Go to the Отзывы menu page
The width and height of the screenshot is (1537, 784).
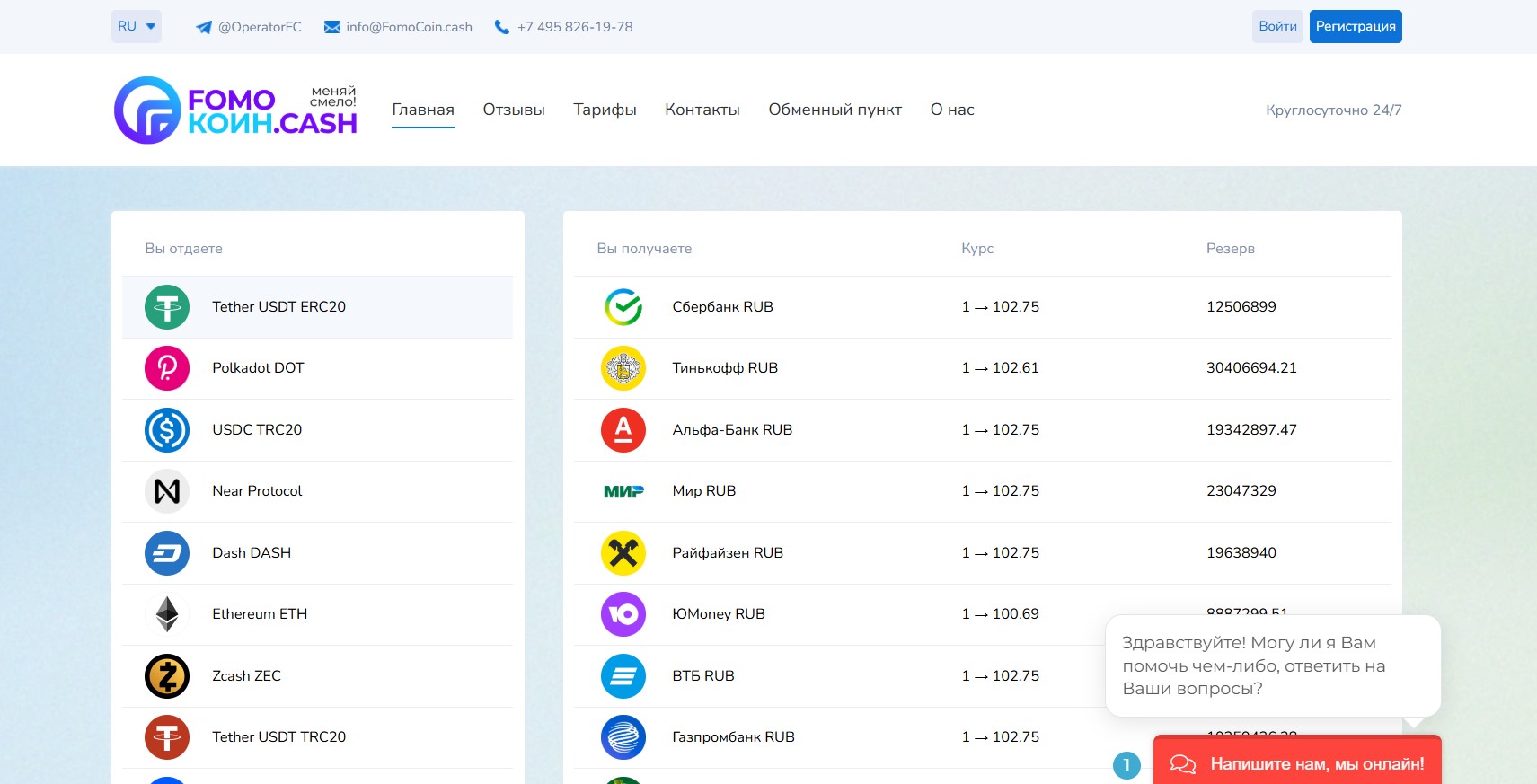pyautogui.click(x=514, y=110)
